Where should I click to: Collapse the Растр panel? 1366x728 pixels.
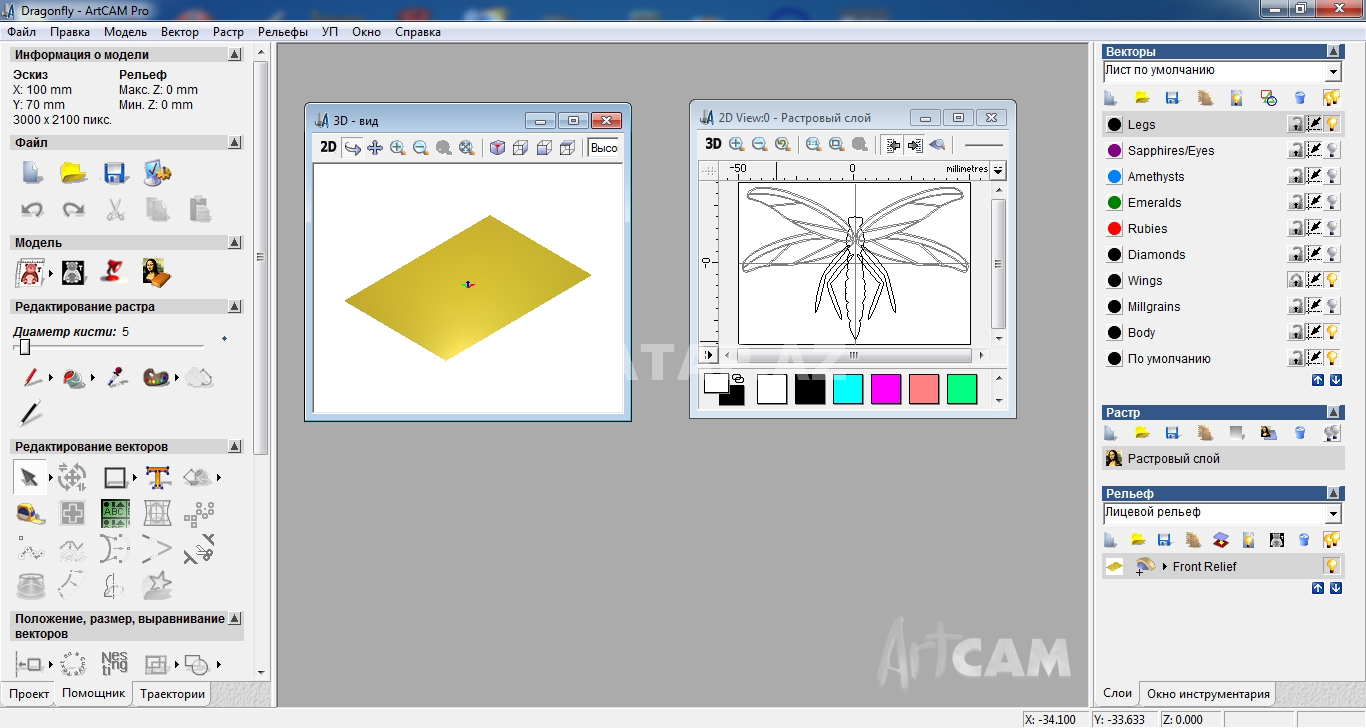pos(1334,412)
